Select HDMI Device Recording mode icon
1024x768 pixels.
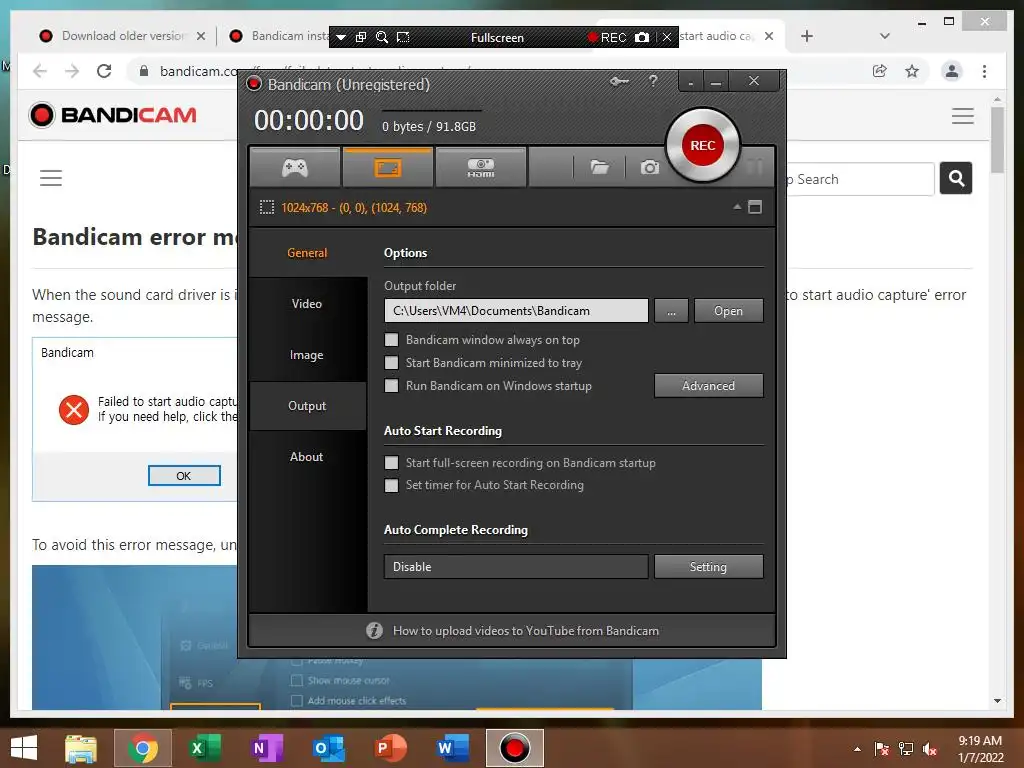(481, 168)
